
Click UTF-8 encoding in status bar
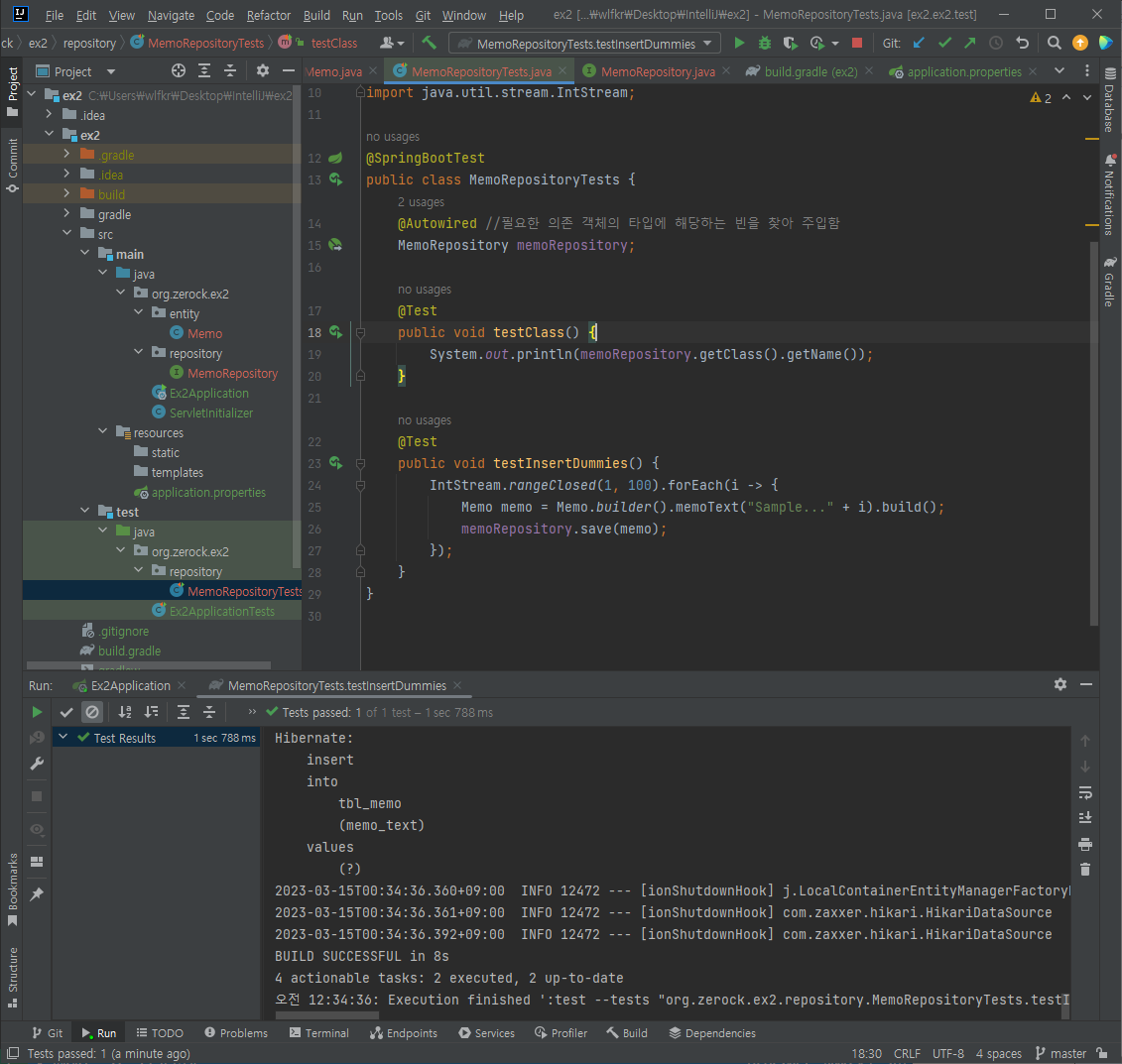tap(948, 1053)
